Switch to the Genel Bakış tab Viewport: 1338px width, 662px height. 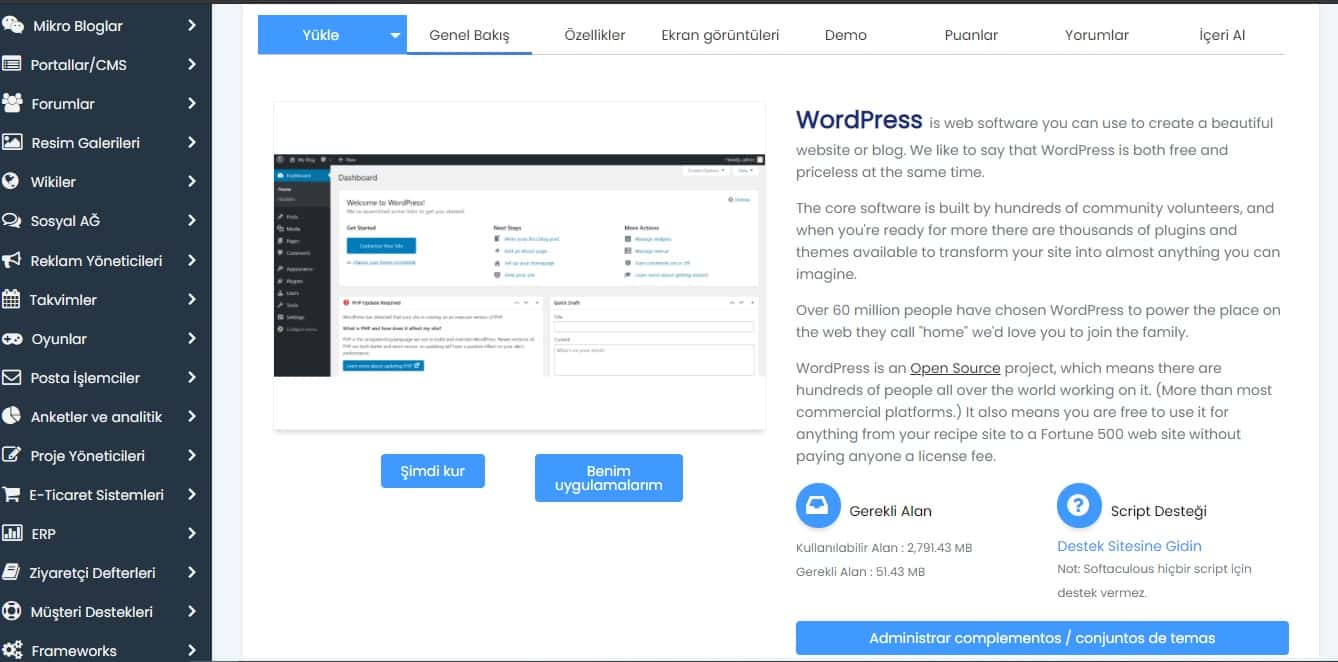(469, 35)
